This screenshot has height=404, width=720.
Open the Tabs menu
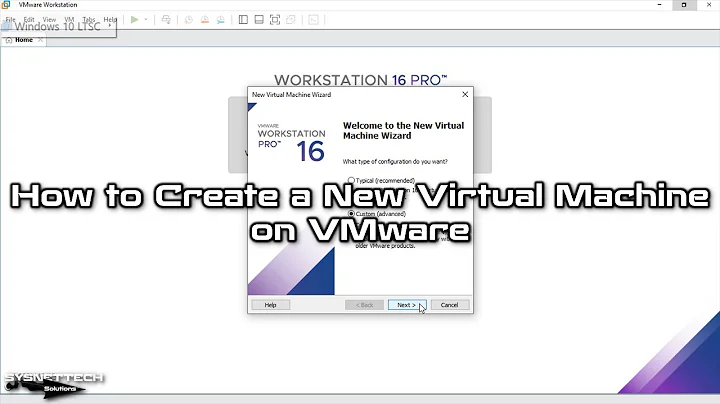[89, 20]
